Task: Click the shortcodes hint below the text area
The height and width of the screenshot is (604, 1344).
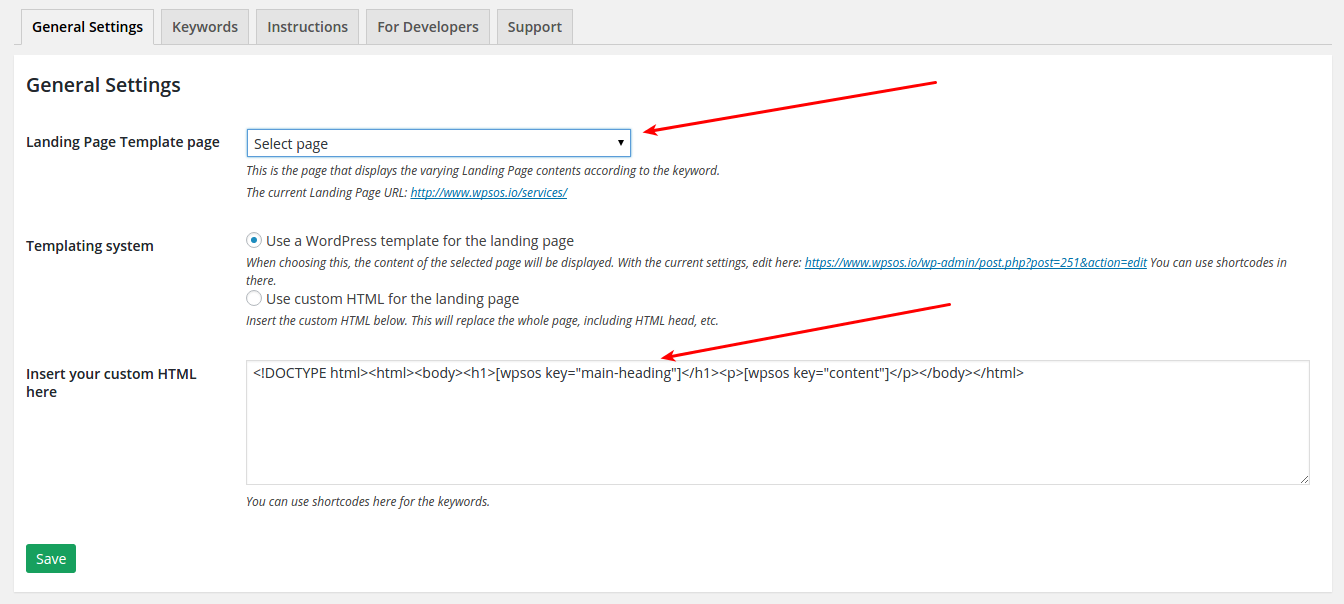Action: pyautogui.click(x=368, y=501)
